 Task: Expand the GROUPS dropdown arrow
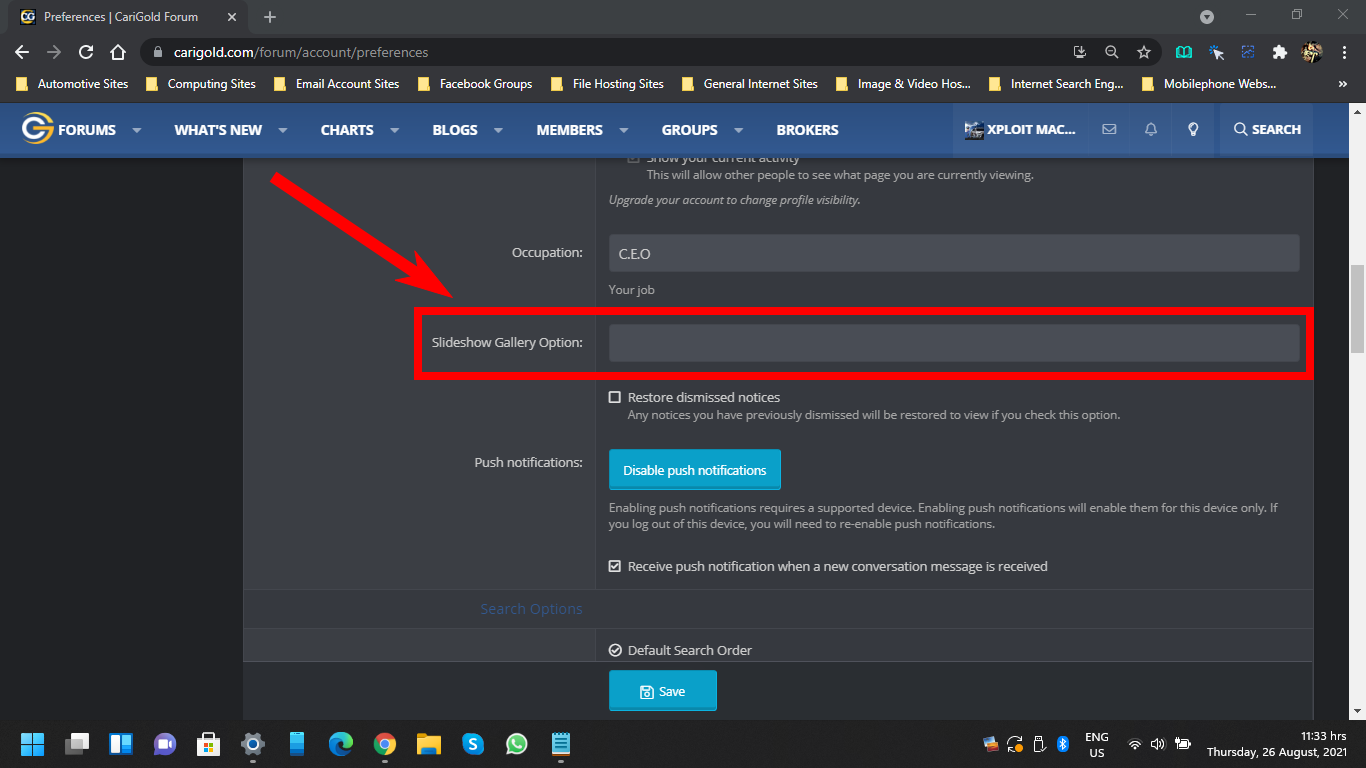[x=739, y=130]
